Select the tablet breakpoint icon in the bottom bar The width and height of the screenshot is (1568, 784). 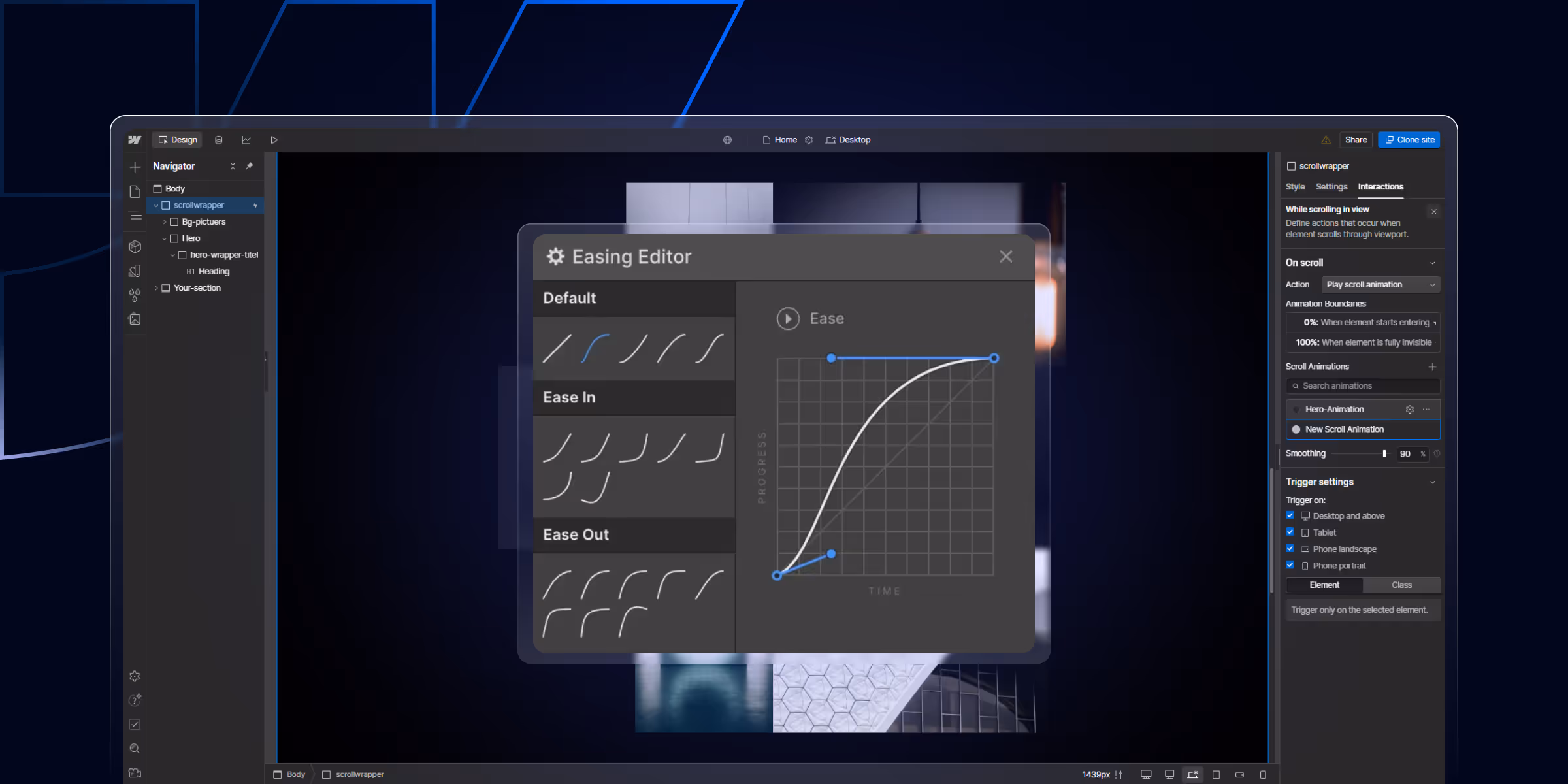(1216, 774)
